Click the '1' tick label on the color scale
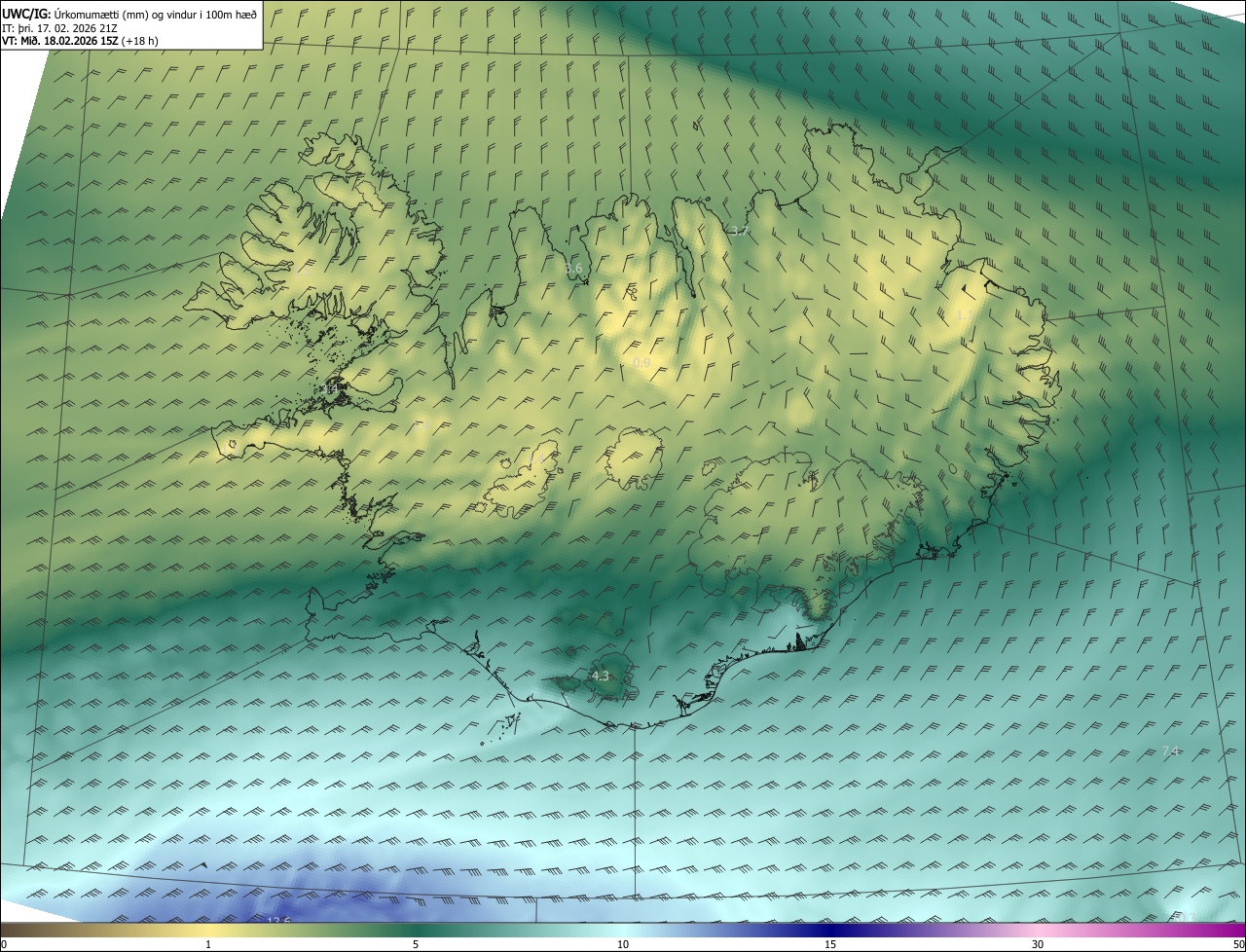 (208, 944)
